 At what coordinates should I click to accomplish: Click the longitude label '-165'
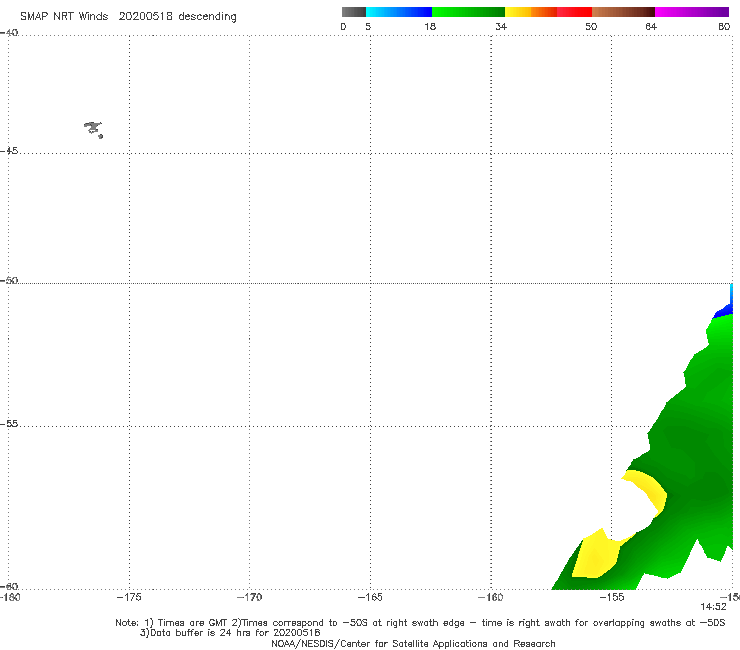coord(370,597)
